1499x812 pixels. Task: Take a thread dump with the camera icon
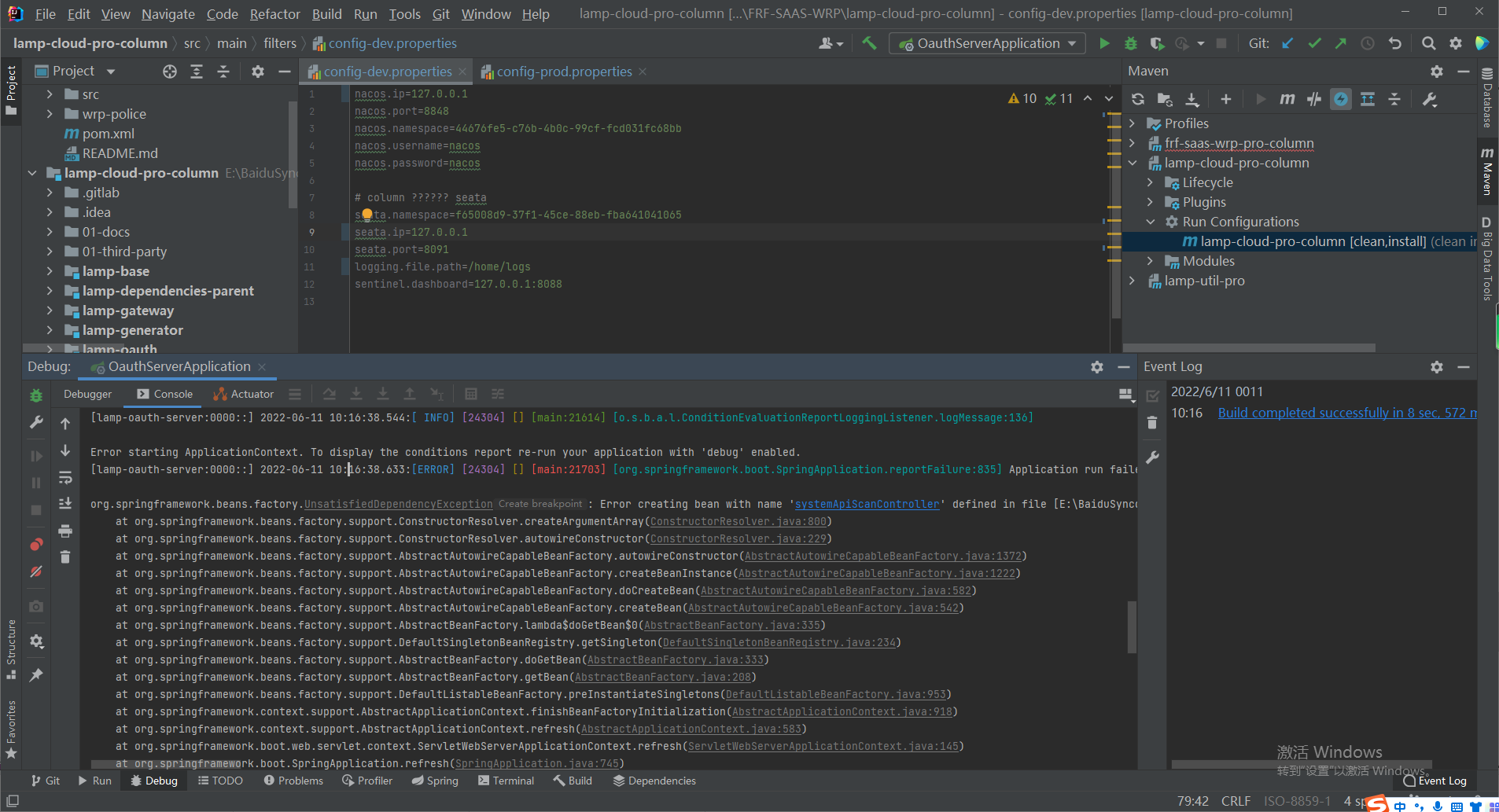[x=35, y=606]
